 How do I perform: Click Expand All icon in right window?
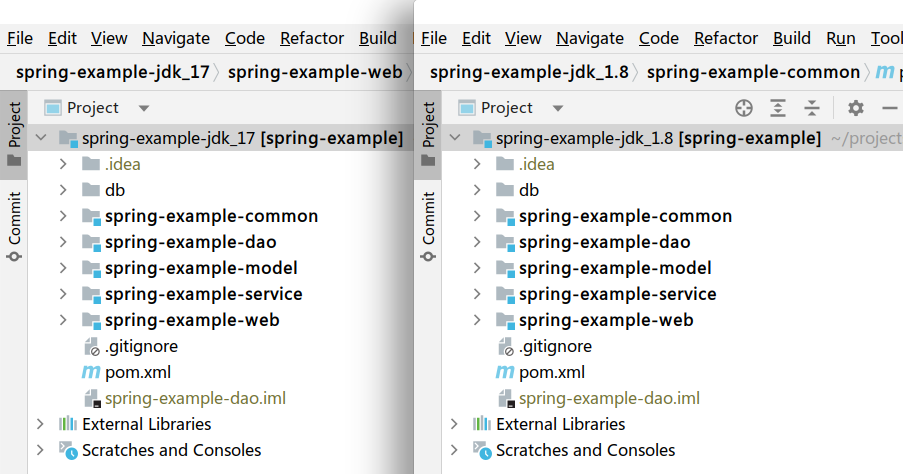pyautogui.click(x=777, y=108)
